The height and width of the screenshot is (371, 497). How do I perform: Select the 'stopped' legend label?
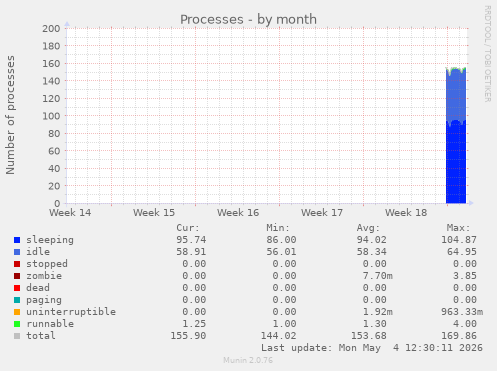[x=47, y=264]
